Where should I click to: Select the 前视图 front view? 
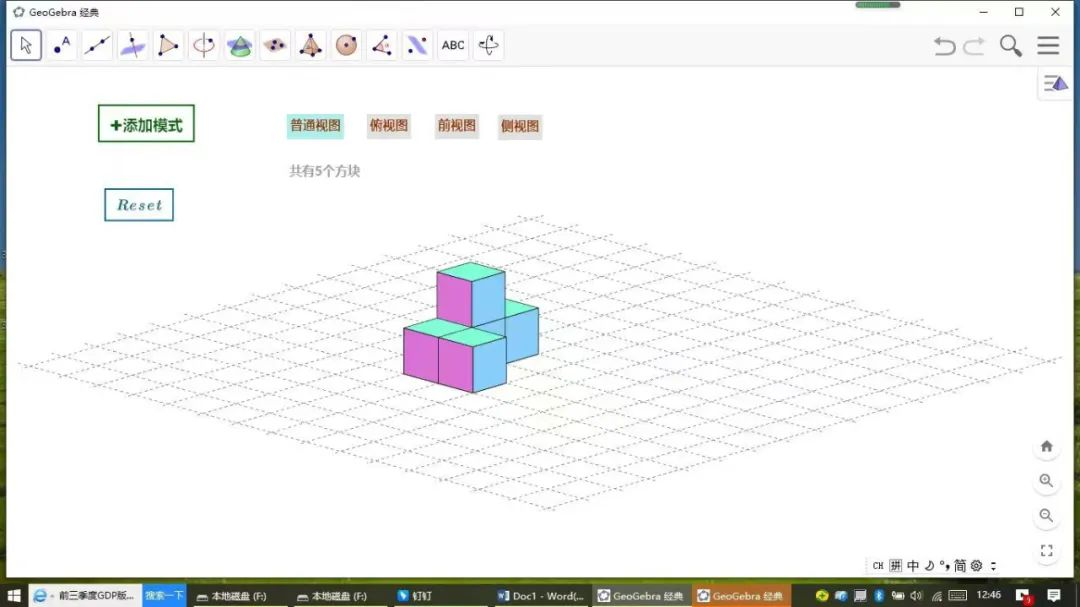coord(457,126)
